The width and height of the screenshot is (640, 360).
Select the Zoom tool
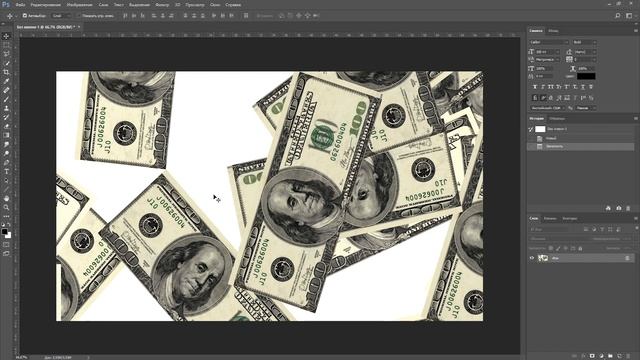pos(6,207)
